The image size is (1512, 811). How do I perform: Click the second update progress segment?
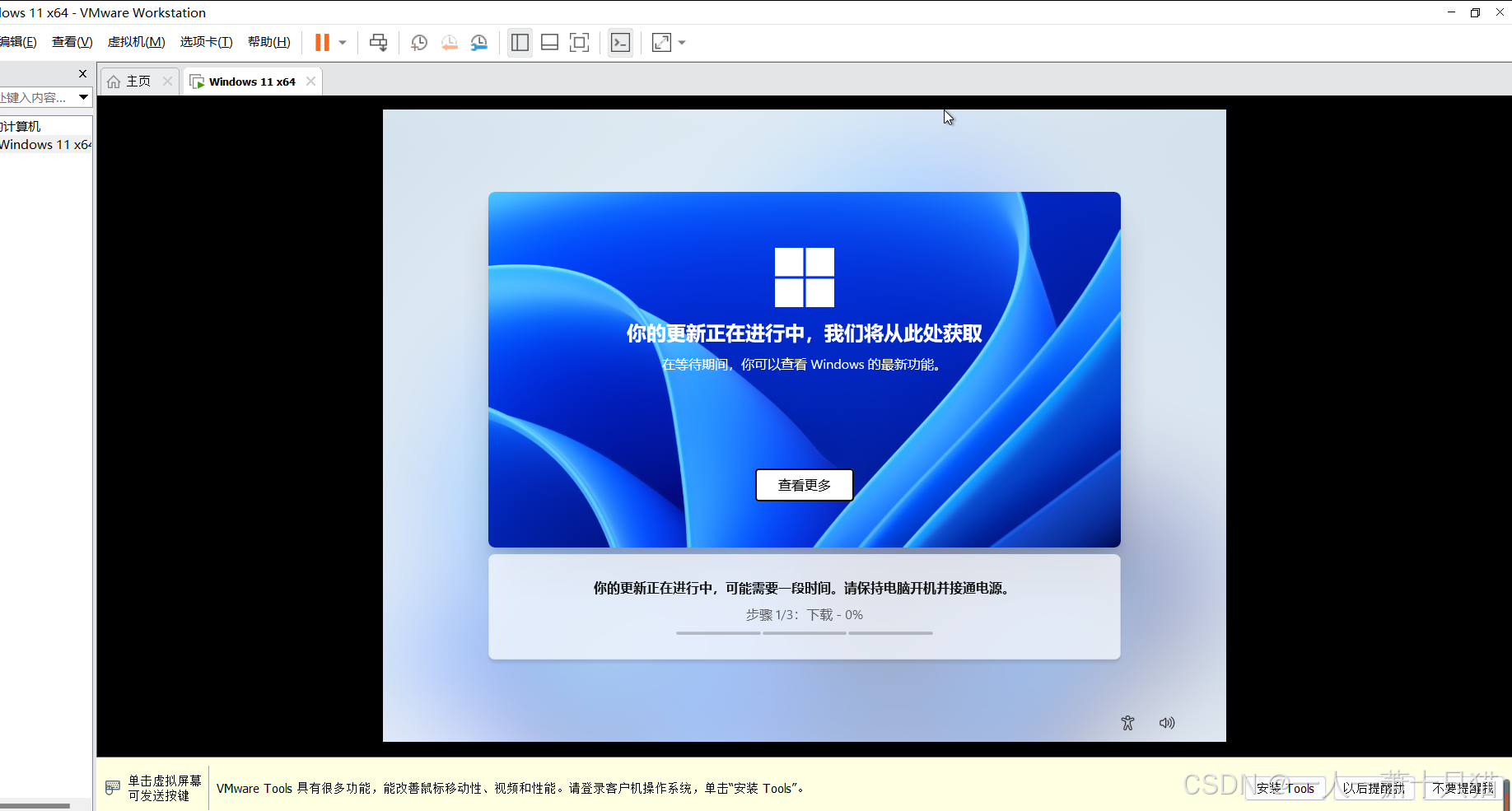805,633
